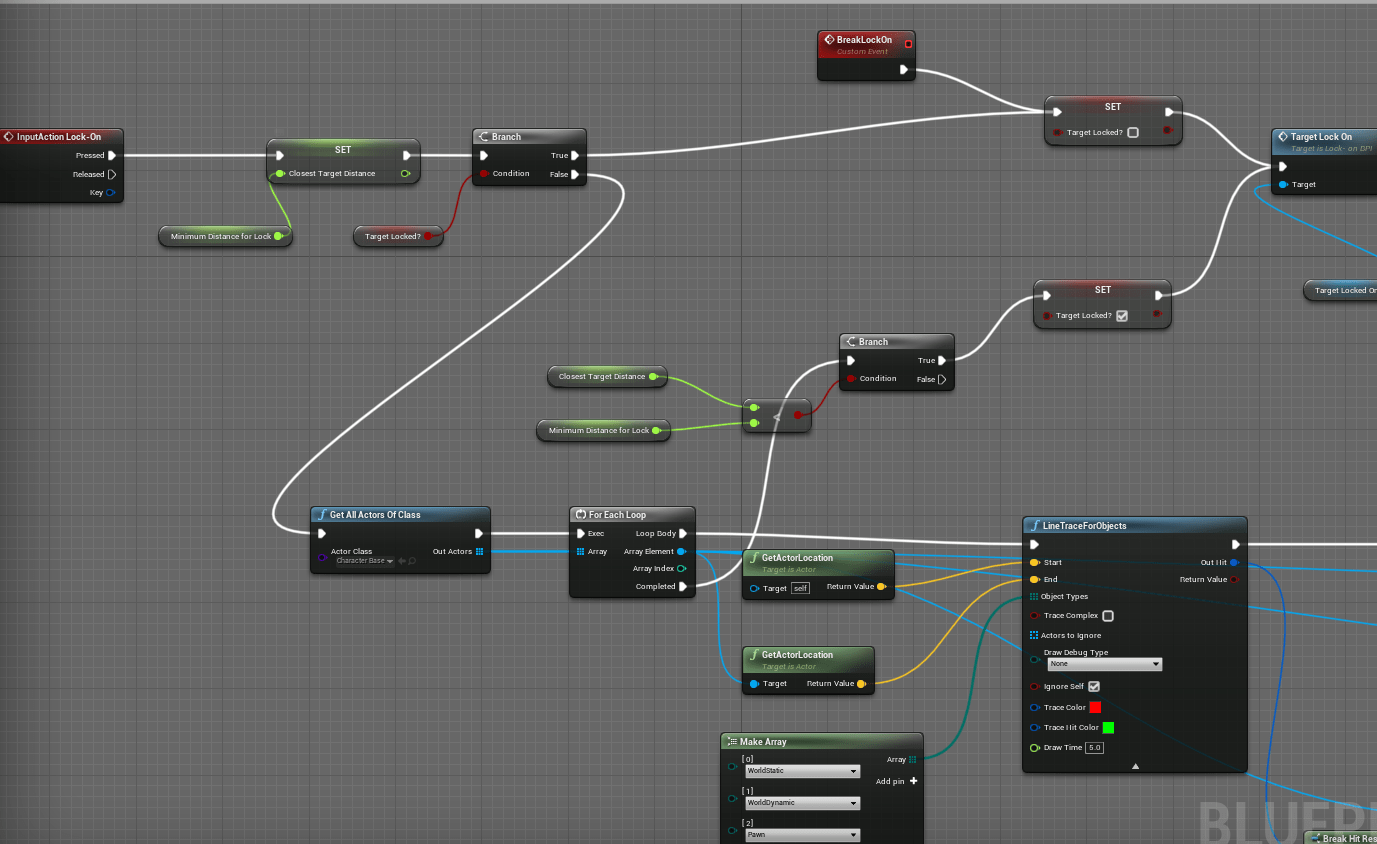The height and width of the screenshot is (844, 1377).
Task: Click the BreakLockOn event output exec pin
Action: pyautogui.click(x=903, y=69)
